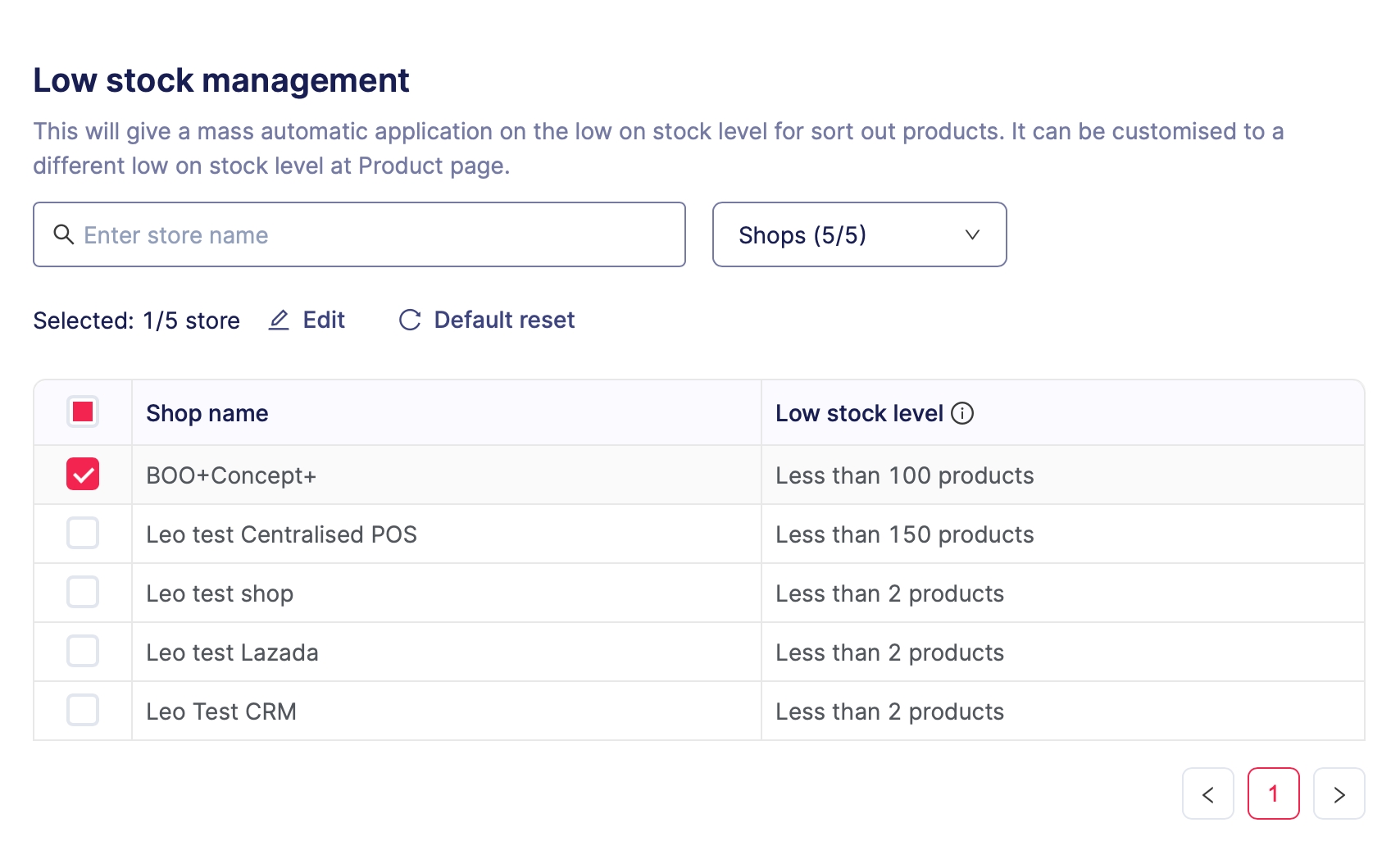1400x841 pixels.
Task: Click the Less than 150 products cell
Action: click(x=904, y=534)
